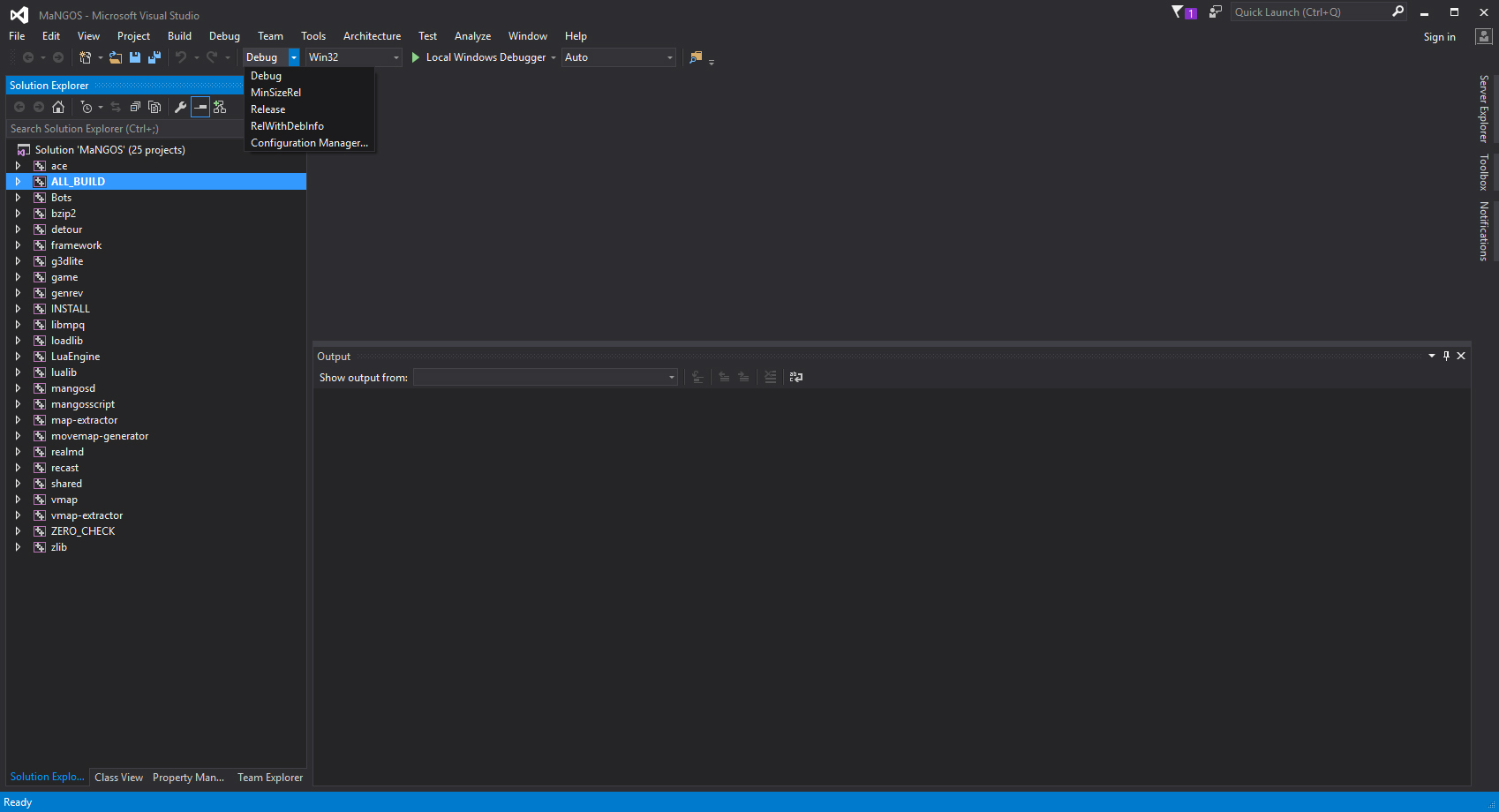Toggle the Preview Selected Items button

[200, 107]
